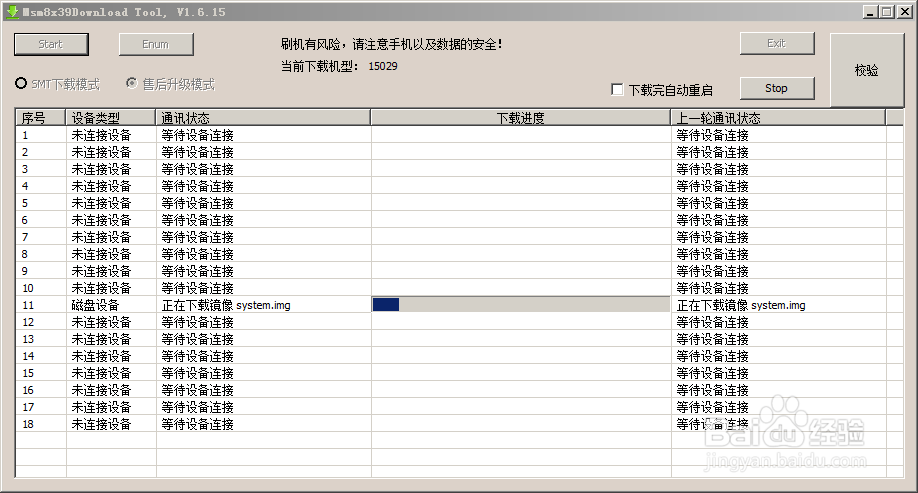Click the Exit button
The image size is (918, 493).
(777, 43)
